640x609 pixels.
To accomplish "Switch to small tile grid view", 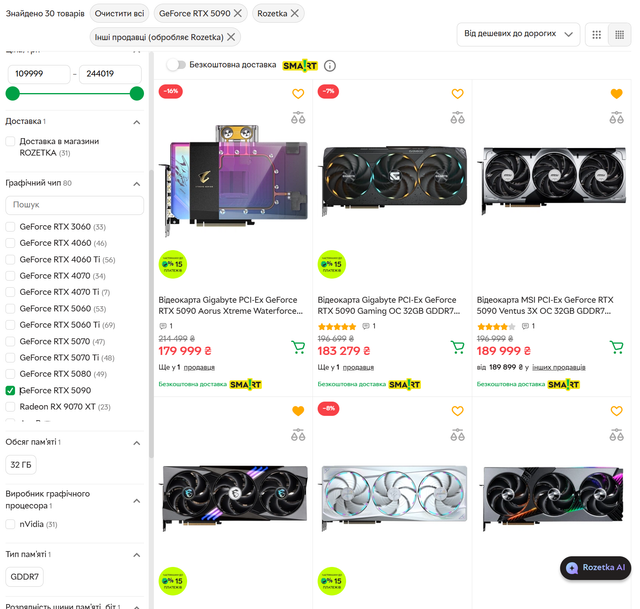I will tap(619, 35).
